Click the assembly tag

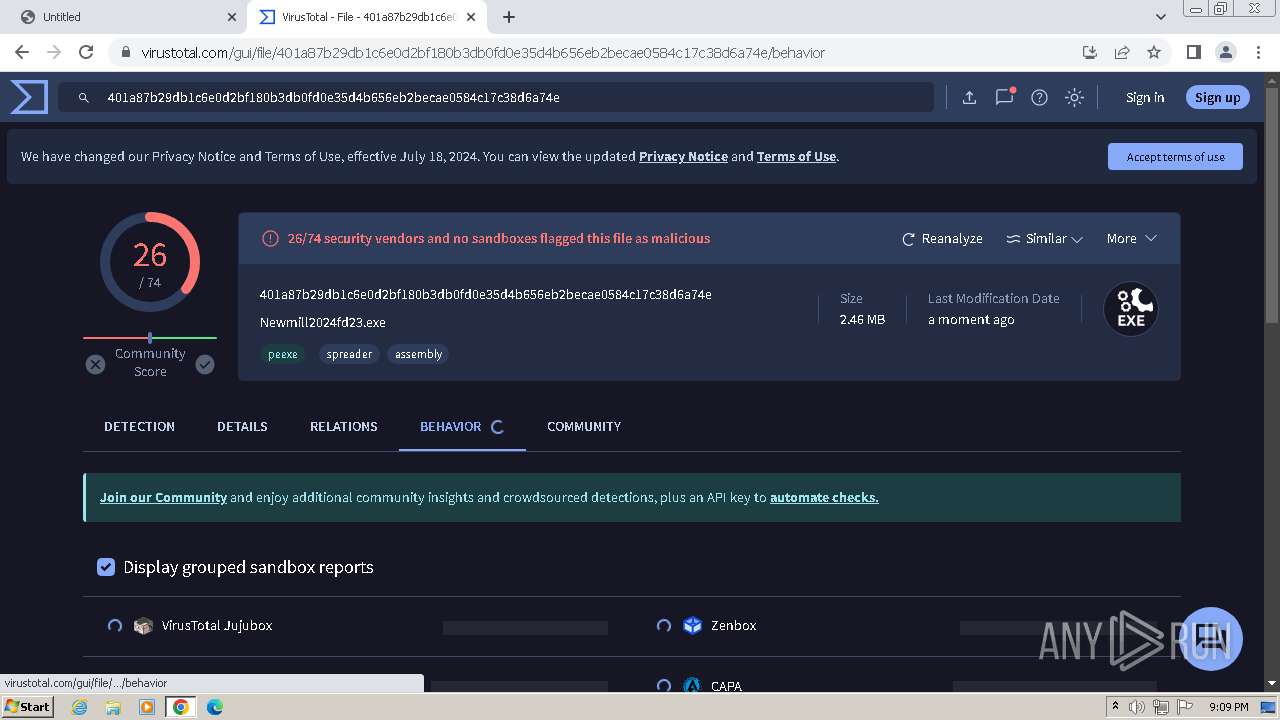tap(418, 354)
